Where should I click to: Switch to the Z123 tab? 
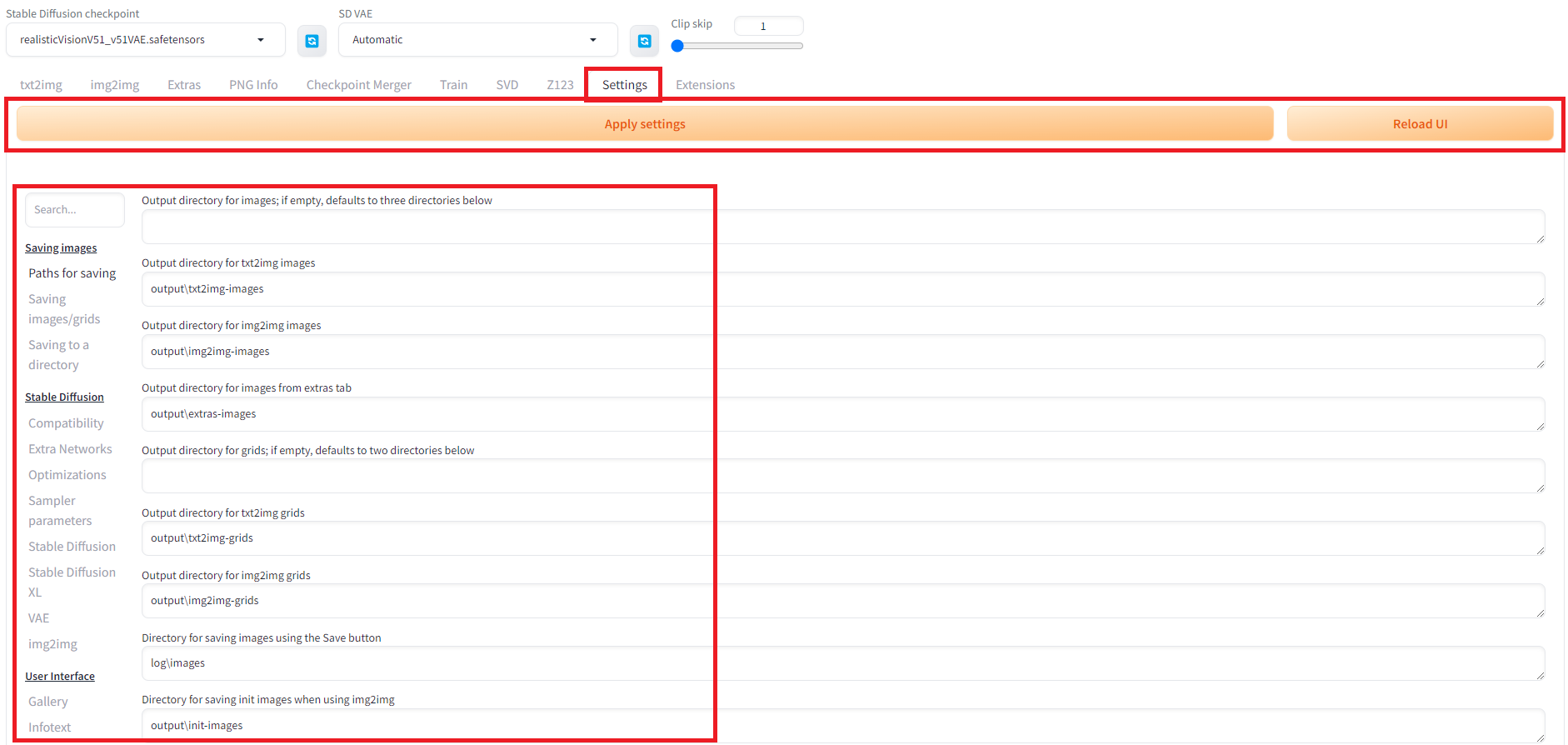(x=560, y=85)
